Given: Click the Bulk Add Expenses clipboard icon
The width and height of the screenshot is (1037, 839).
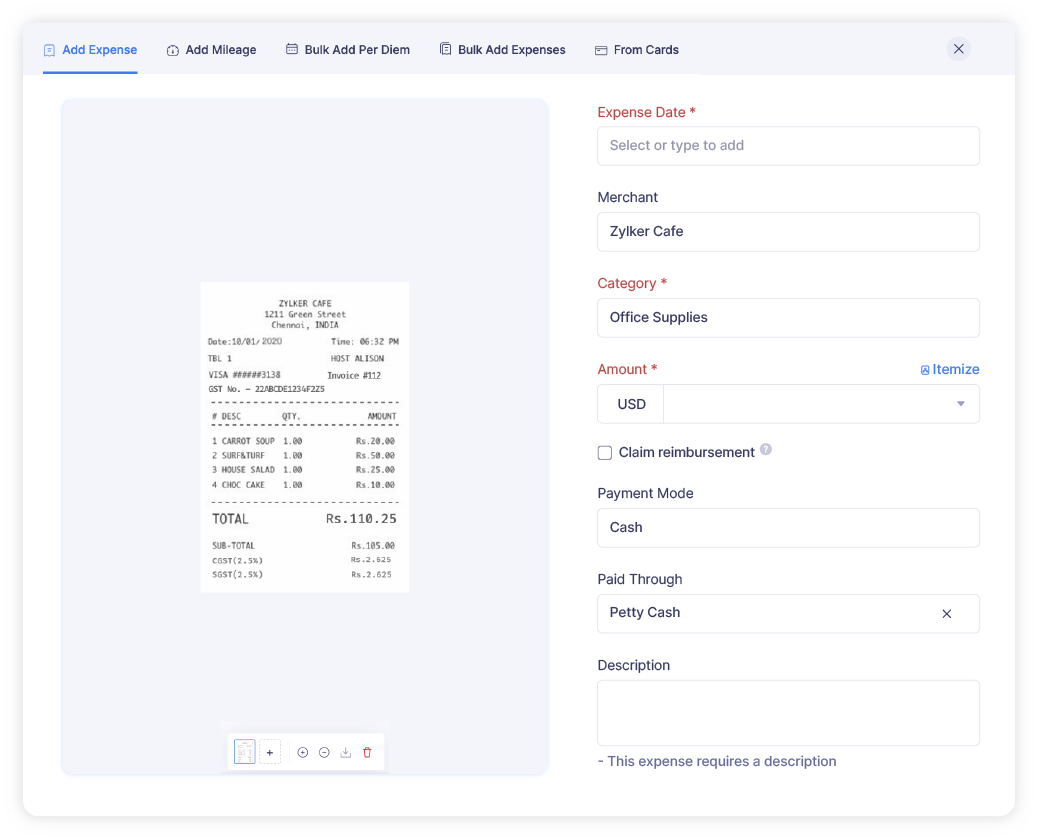Looking at the screenshot, I should [444, 49].
